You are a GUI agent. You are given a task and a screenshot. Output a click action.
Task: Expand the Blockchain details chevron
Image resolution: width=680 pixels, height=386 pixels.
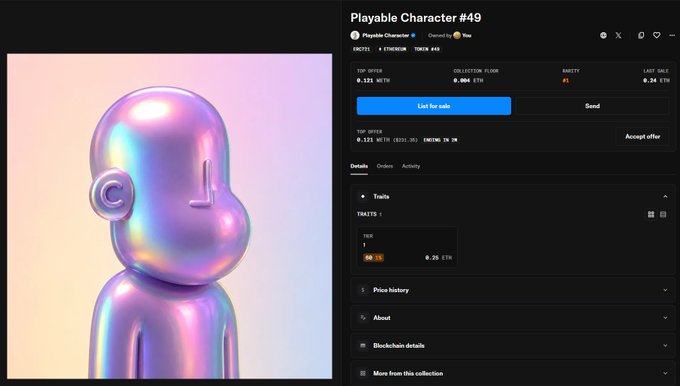click(665, 346)
